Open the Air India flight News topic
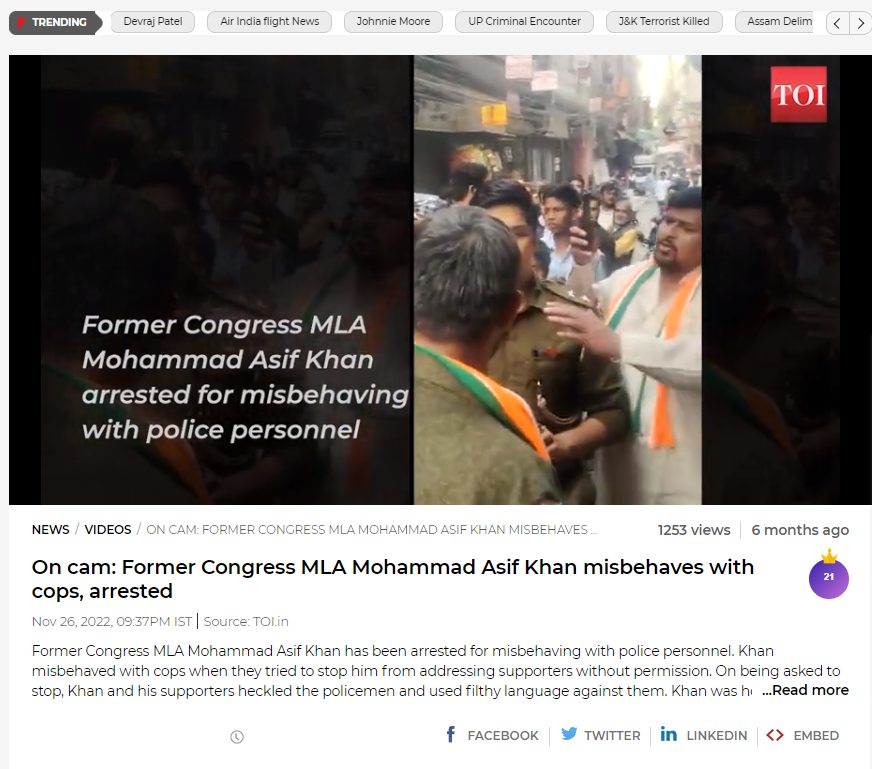Viewport: 872px width, 769px height. (x=270, y=21)
